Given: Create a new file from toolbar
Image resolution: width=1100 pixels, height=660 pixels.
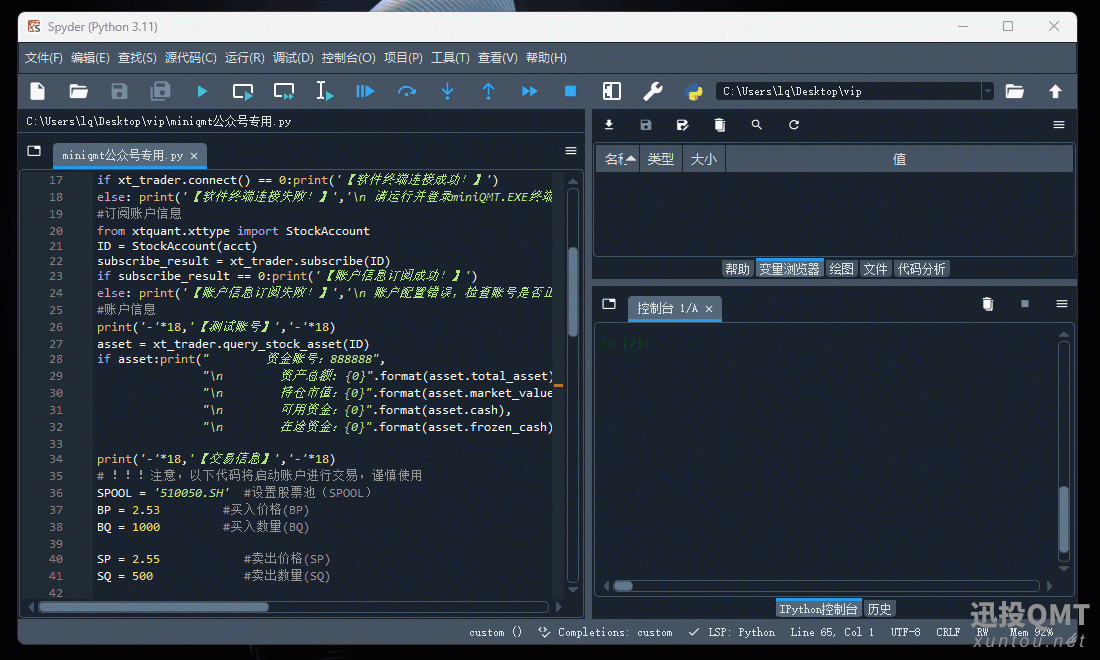Looking at the screenshot, I should (38, 91).
